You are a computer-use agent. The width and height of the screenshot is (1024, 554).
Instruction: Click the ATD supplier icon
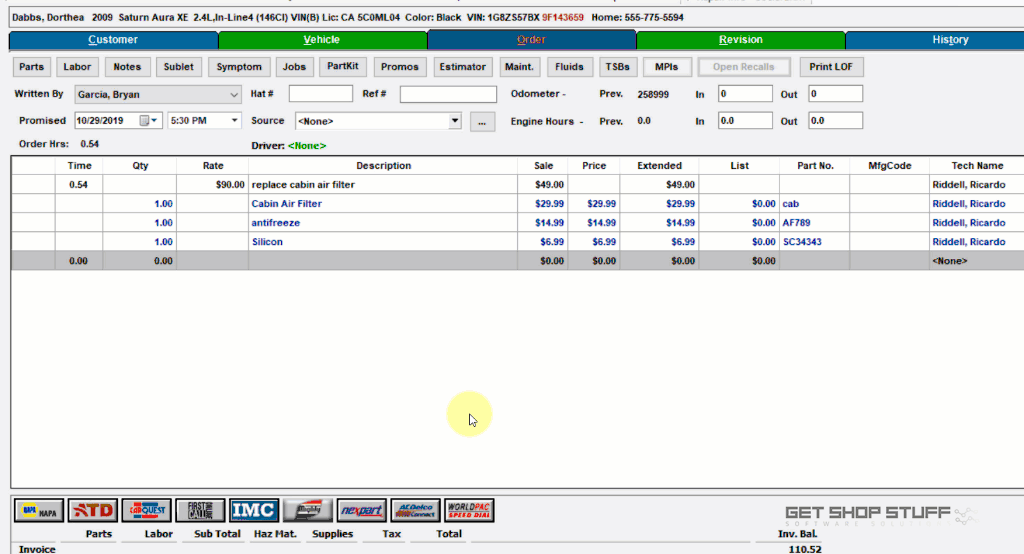click(93, 511)
